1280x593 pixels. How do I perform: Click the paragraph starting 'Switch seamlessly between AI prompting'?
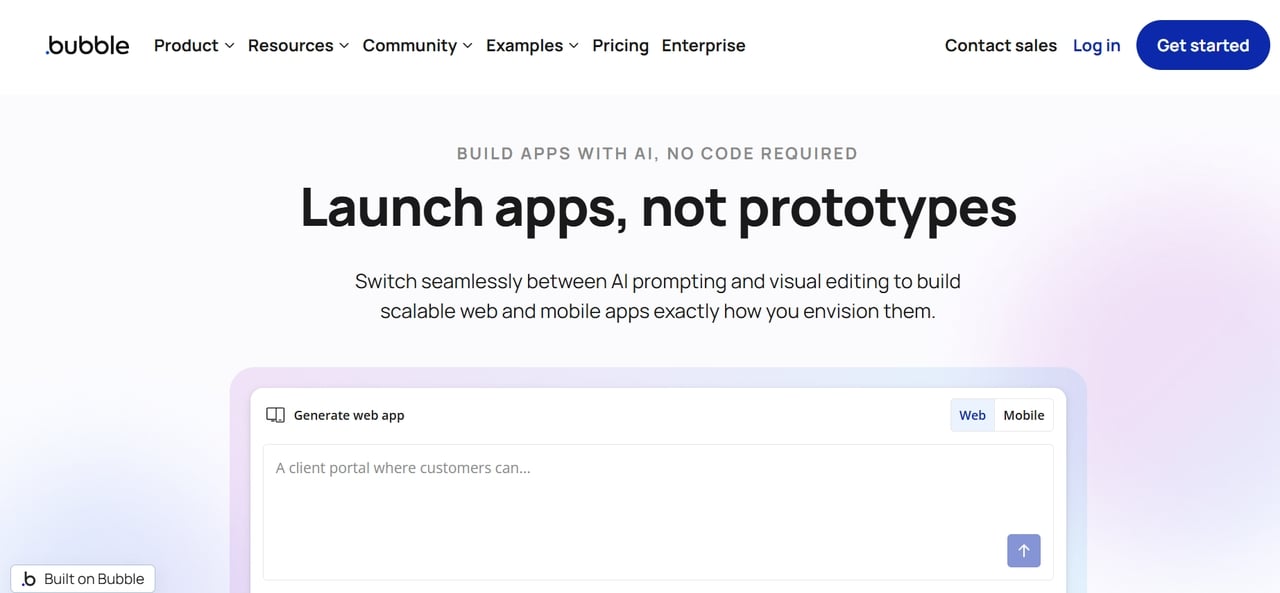658,296
